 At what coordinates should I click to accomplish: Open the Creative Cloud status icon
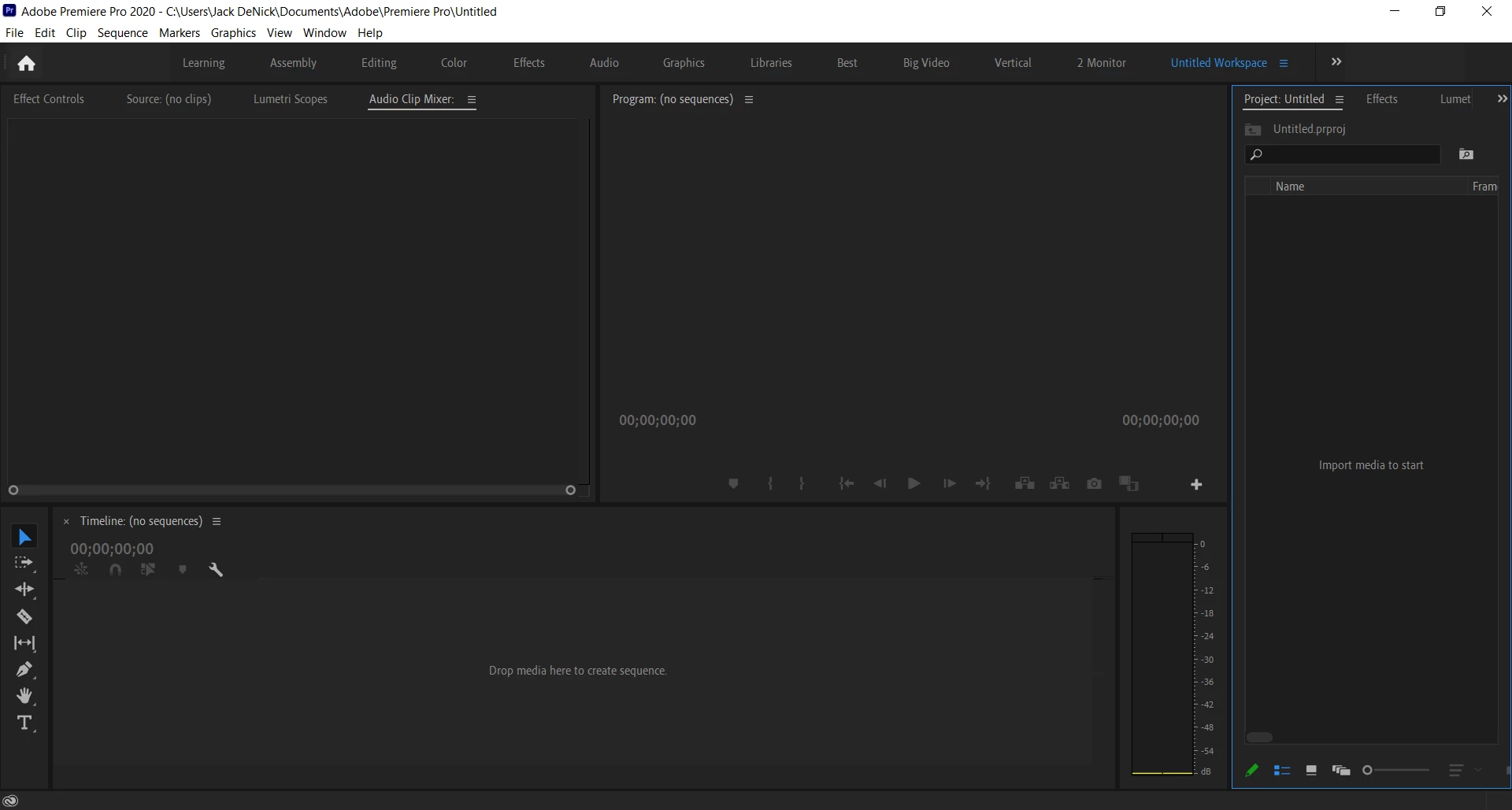coord(11,801)
